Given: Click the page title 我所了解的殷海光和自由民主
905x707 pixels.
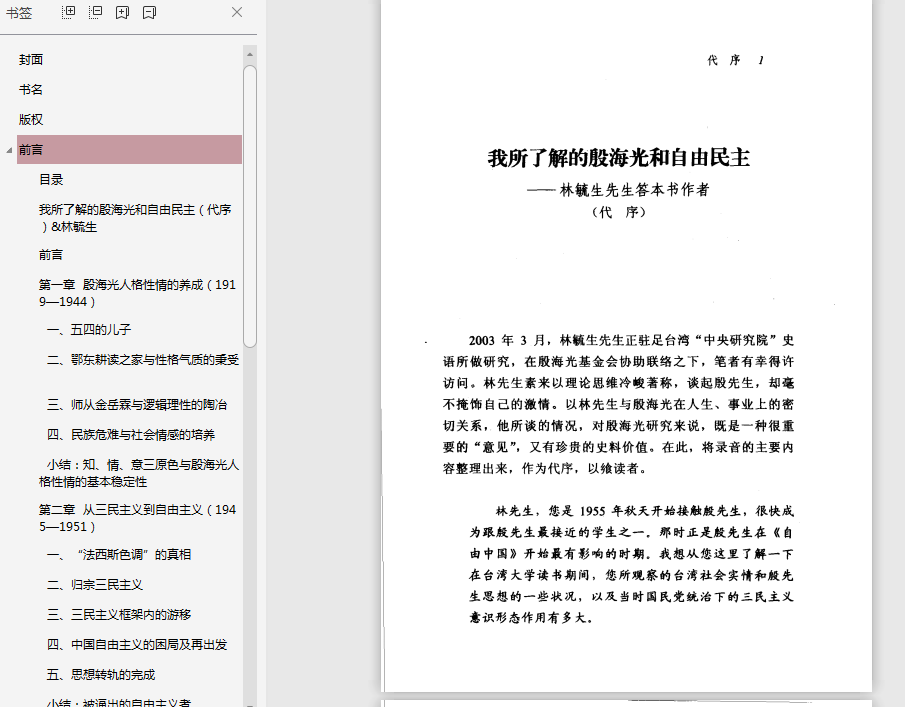Looking at the screenshot, I should click(619, 158).
